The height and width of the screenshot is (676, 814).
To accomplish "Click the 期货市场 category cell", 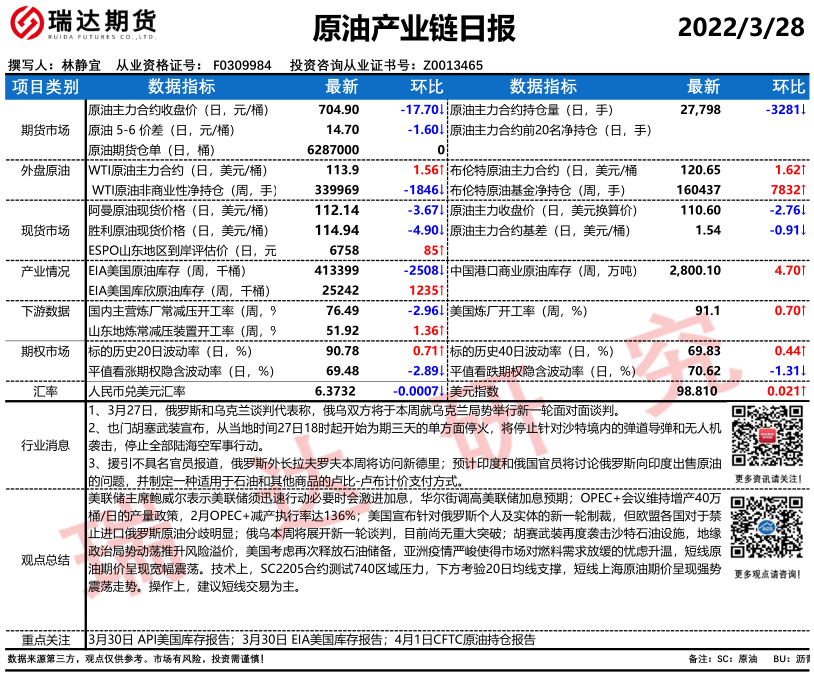I will [45, 130].
